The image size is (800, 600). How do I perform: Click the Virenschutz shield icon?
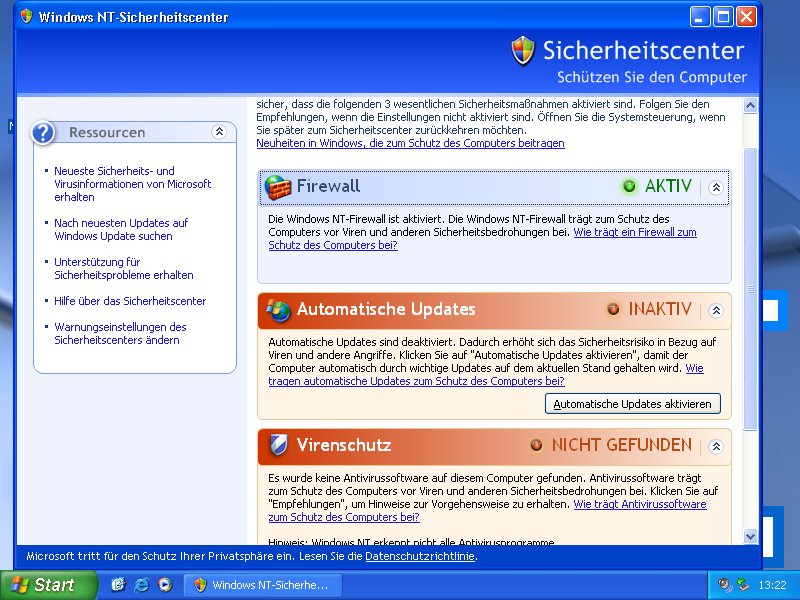click(278, 445)
